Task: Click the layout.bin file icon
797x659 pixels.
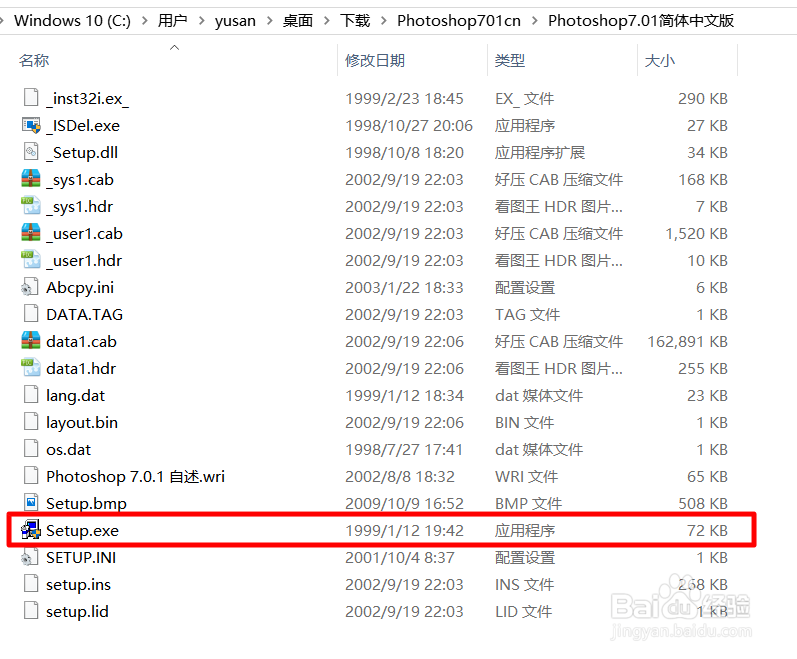Action: (31, 421)
